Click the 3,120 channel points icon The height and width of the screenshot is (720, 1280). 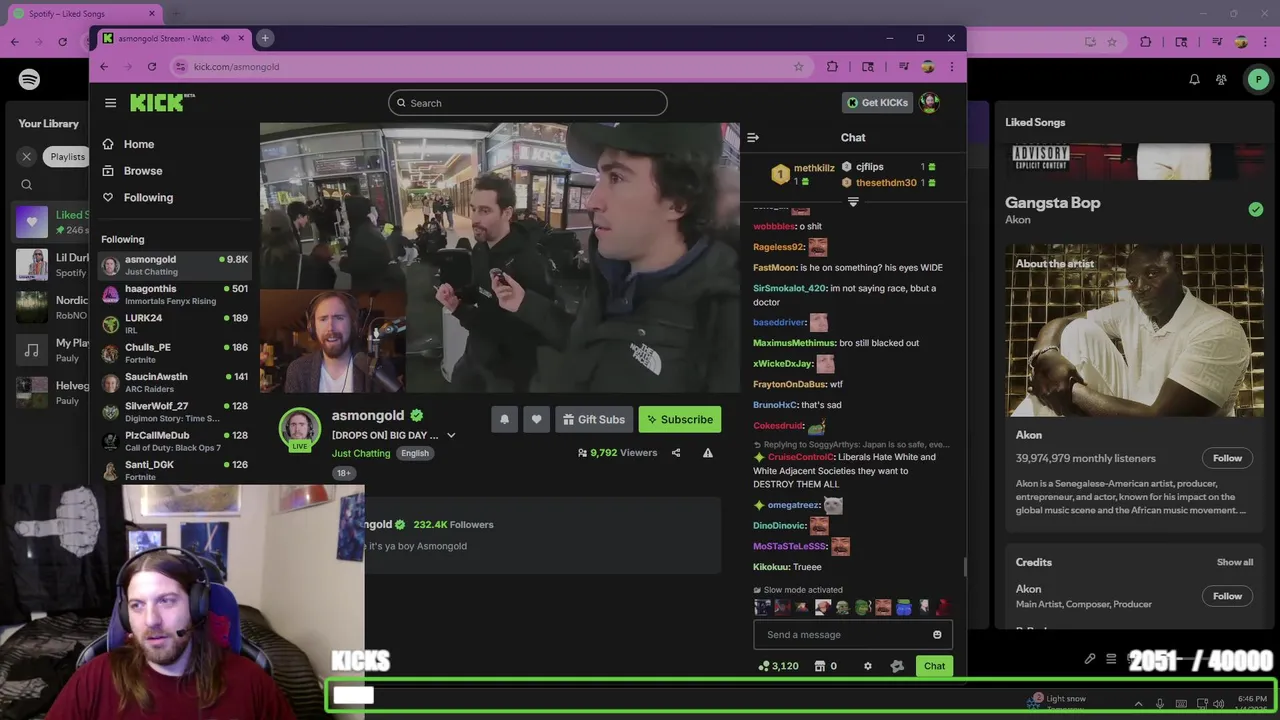764,666
